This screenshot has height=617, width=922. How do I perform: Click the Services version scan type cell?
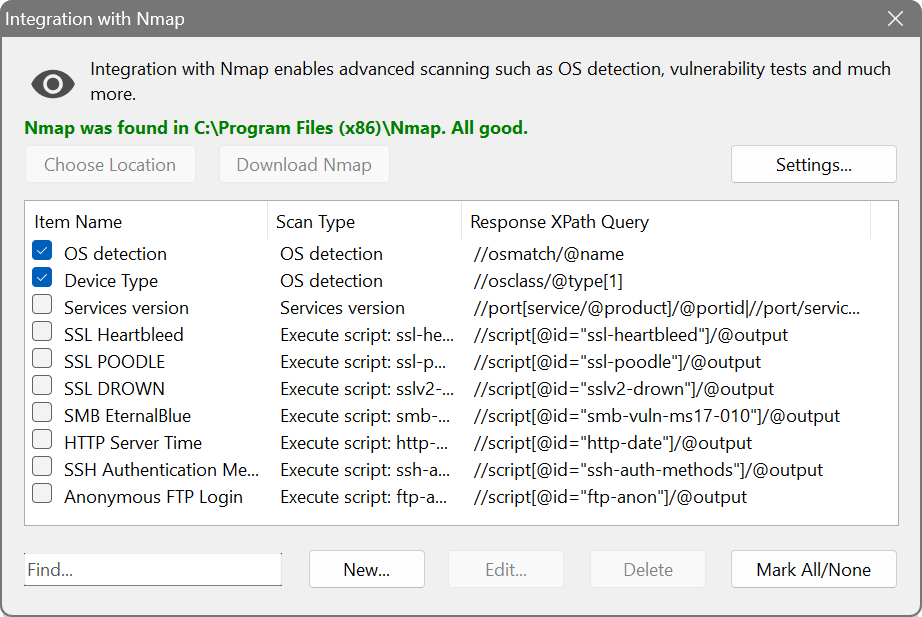[x=342, y=308]
